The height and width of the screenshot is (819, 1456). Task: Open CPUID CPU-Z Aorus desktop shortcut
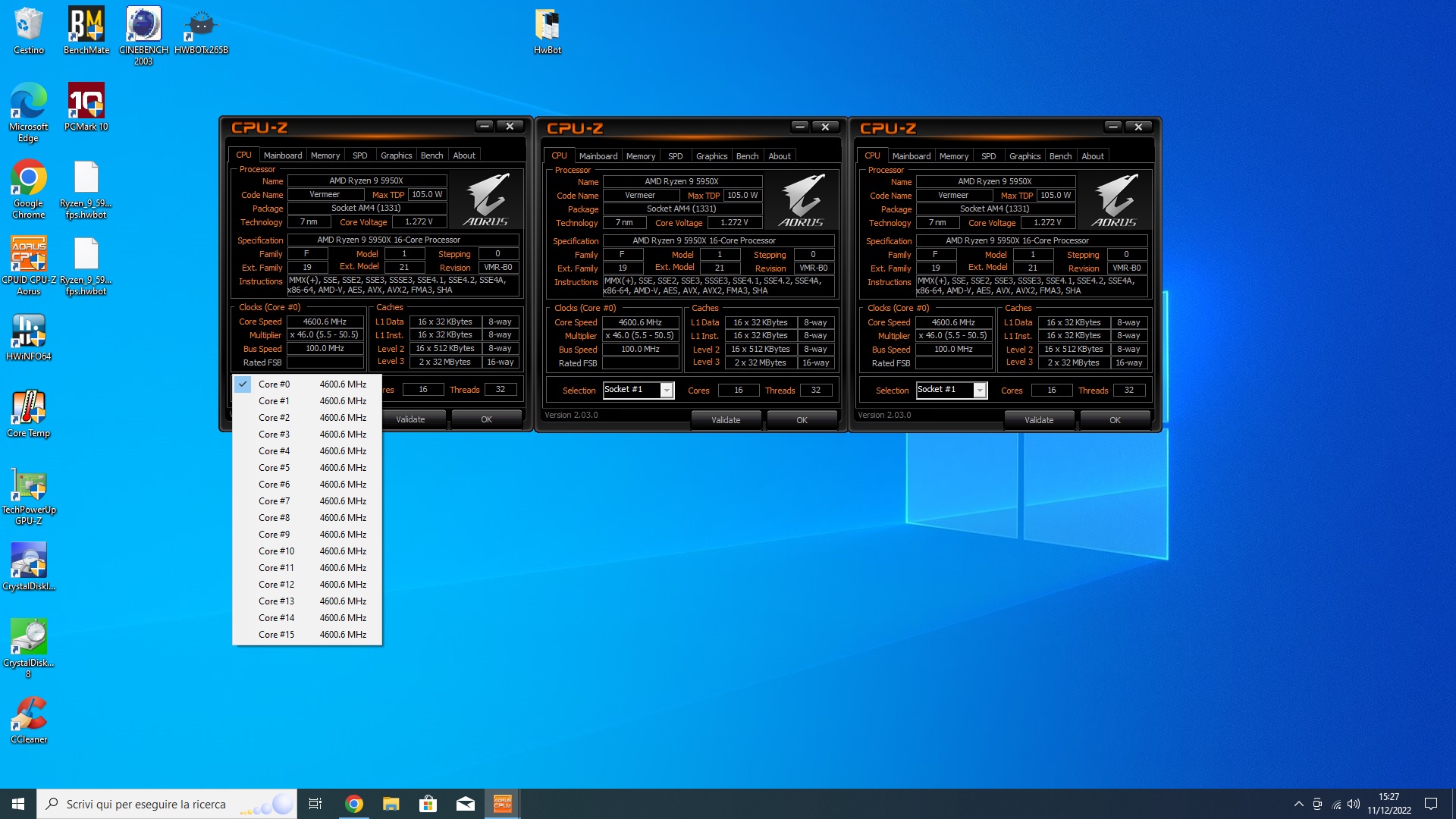tap(29, 265)
